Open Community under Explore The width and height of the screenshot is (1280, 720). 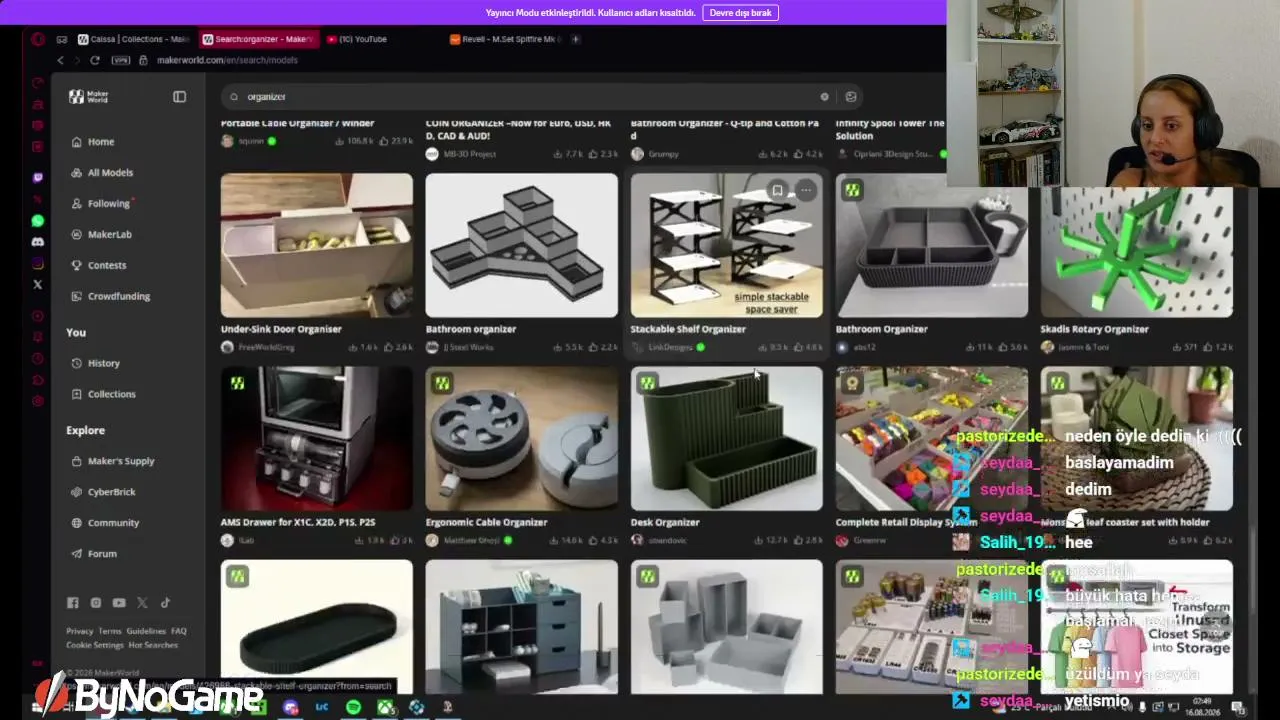click(x=113, y=523)
